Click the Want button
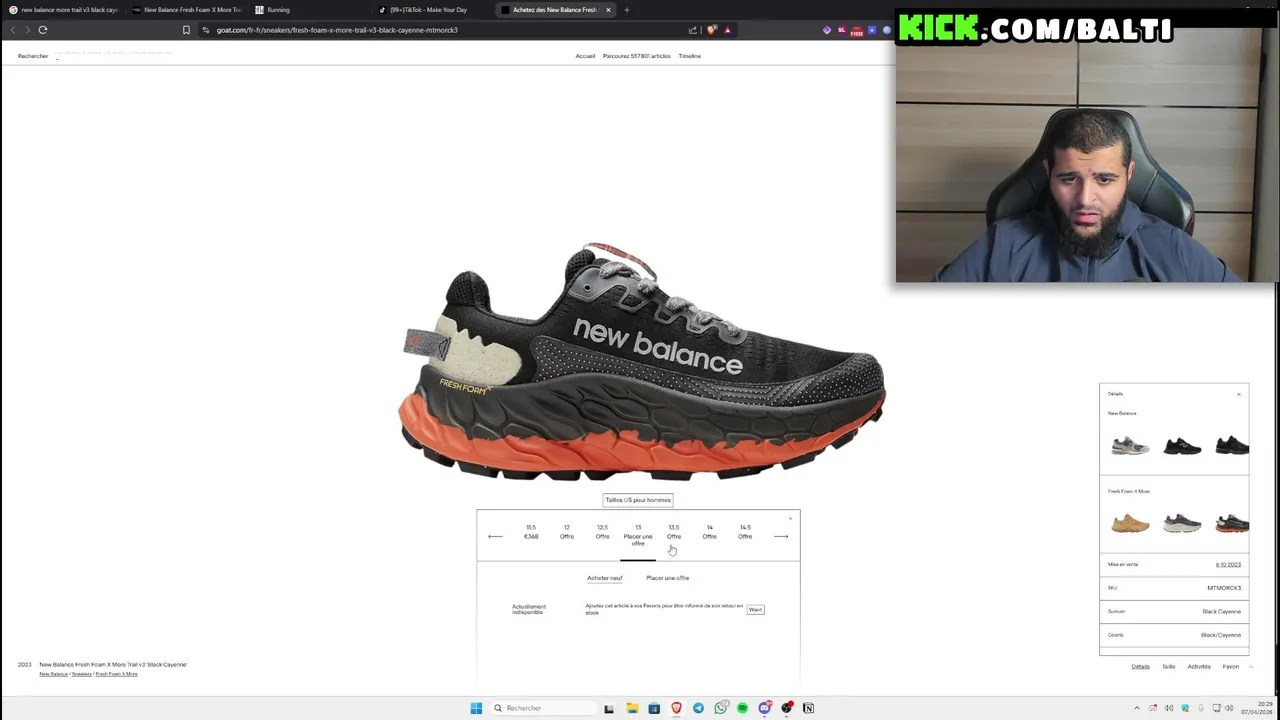This screenshot has width=1280, height=720. (x=755, y=610)
